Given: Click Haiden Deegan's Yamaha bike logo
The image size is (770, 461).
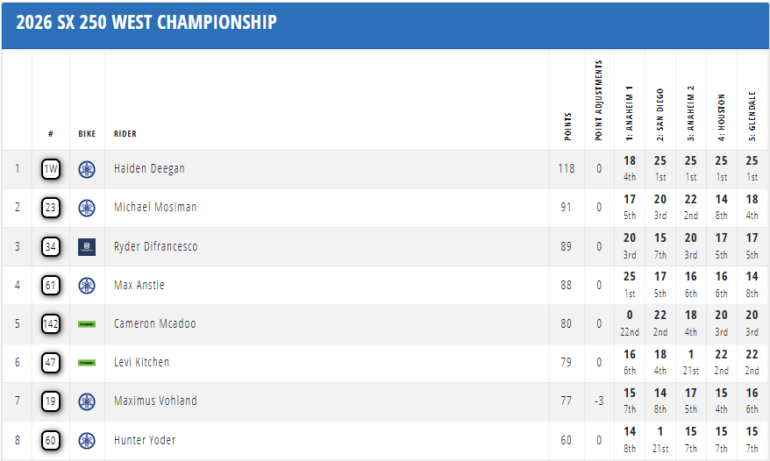Looking at the screenshot, I should coord(87,169).
